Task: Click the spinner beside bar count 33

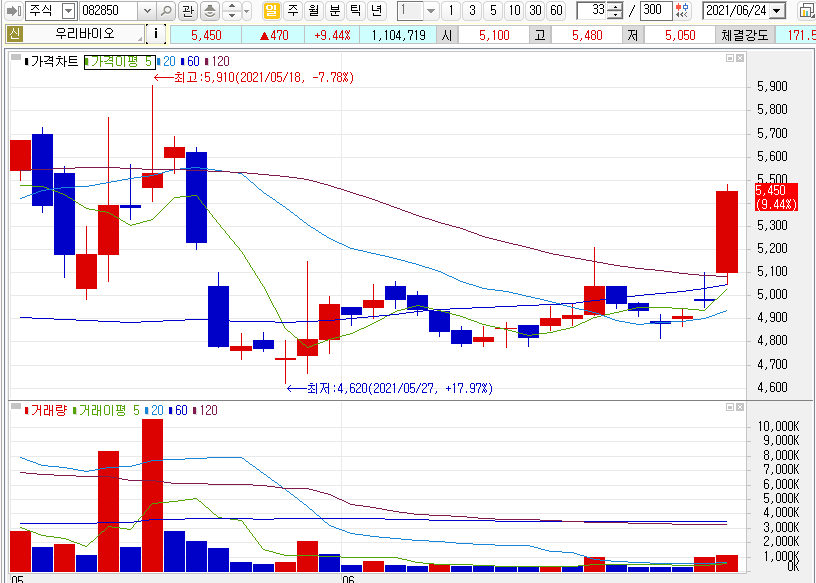Action: pos(615,10)
